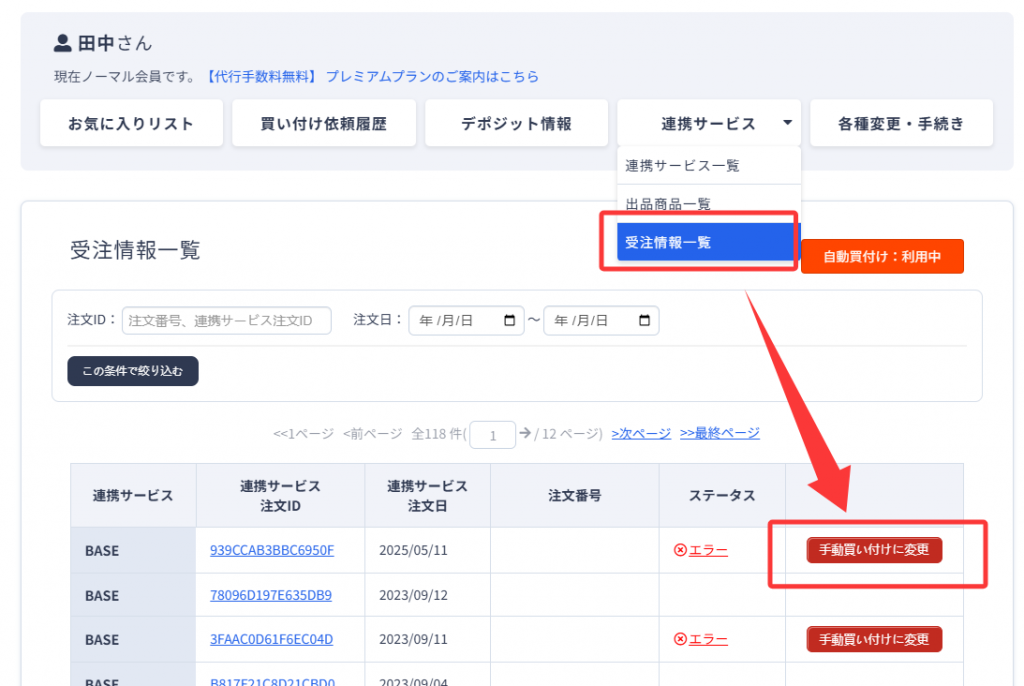Click the user profile icon beside 田中さん

(x=63, y=43)
